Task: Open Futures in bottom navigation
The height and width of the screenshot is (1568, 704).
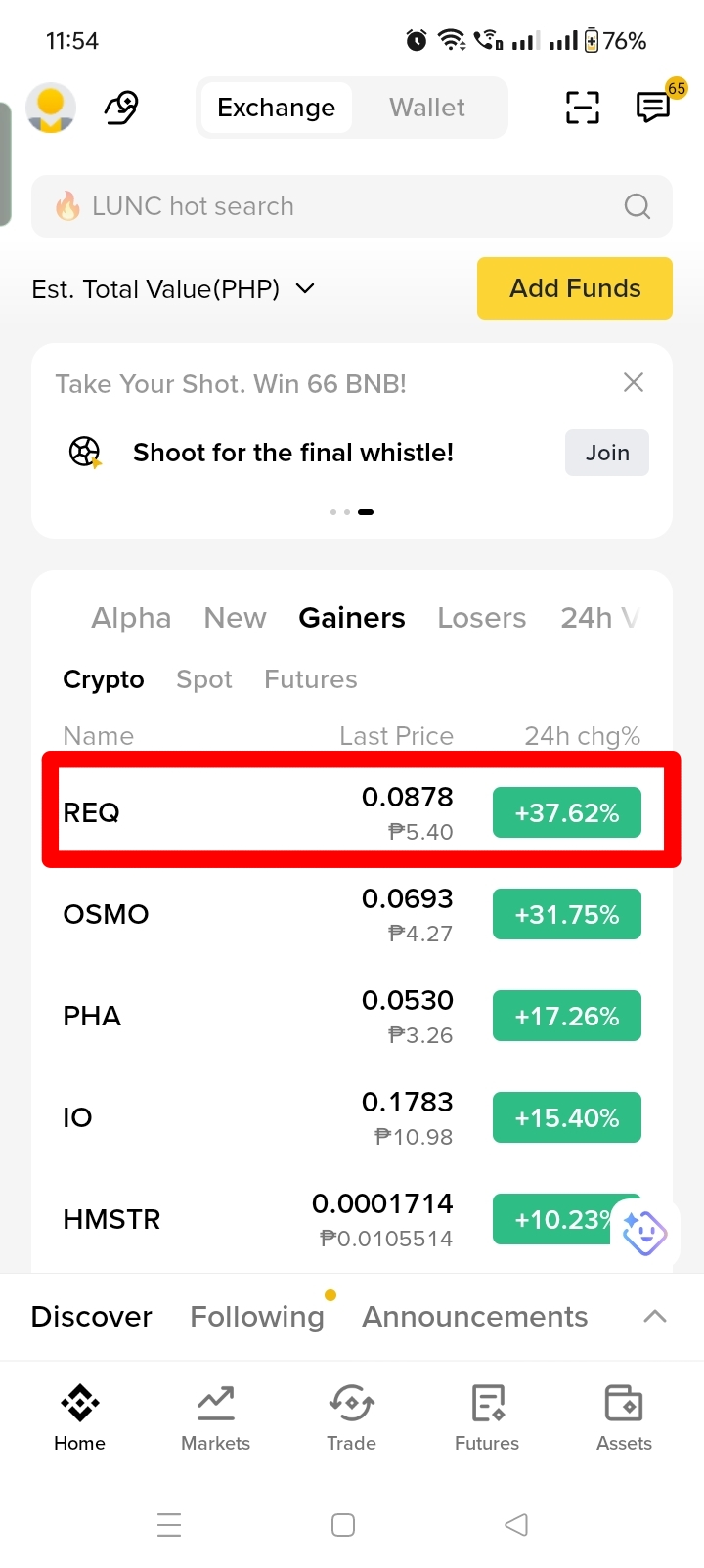Action: [487, 1417]
